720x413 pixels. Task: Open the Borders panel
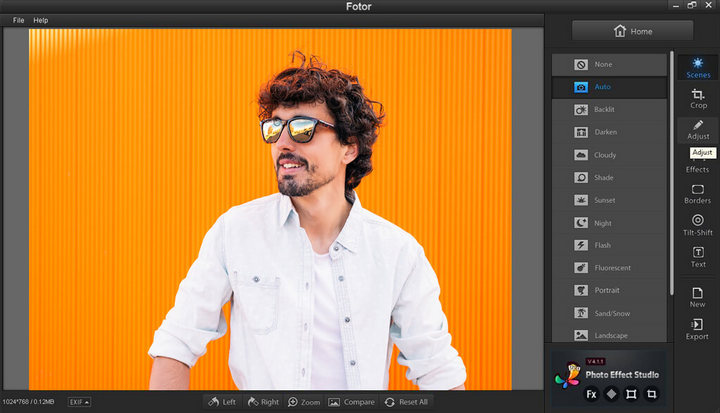click(698, 194)
